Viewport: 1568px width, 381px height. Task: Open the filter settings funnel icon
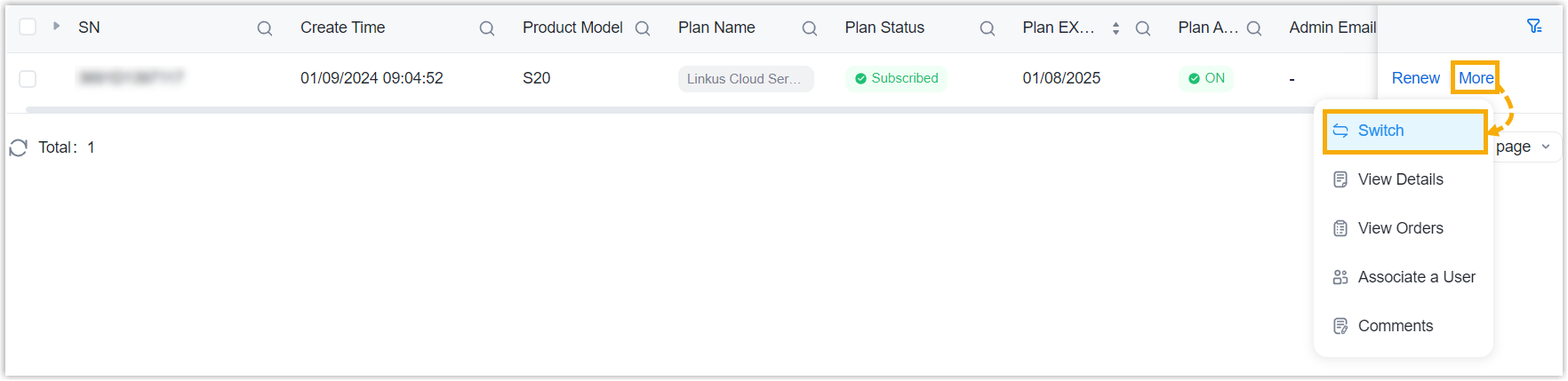pos(1534,27)
